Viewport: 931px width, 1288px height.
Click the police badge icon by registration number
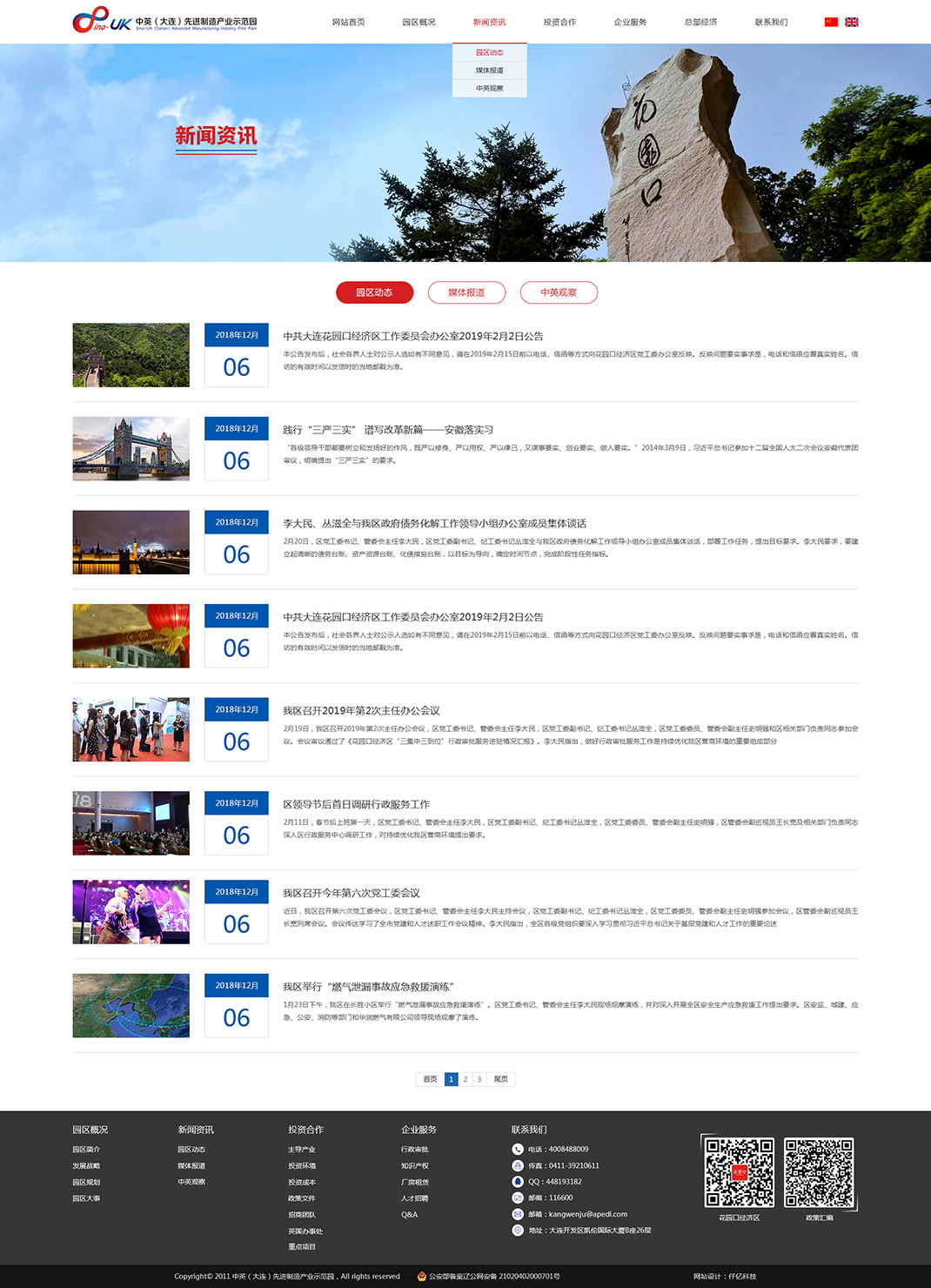point(422,1277)
